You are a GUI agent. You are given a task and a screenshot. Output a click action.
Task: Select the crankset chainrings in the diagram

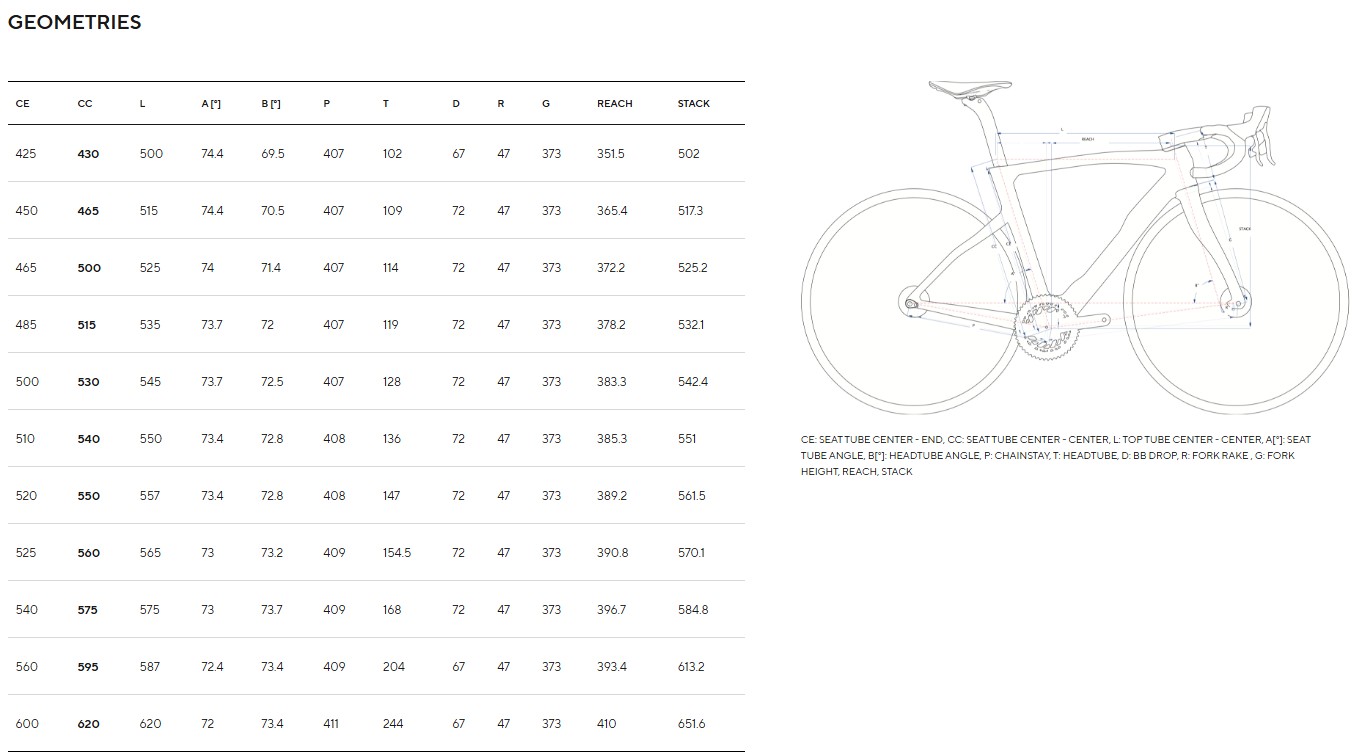(1045, 326)
